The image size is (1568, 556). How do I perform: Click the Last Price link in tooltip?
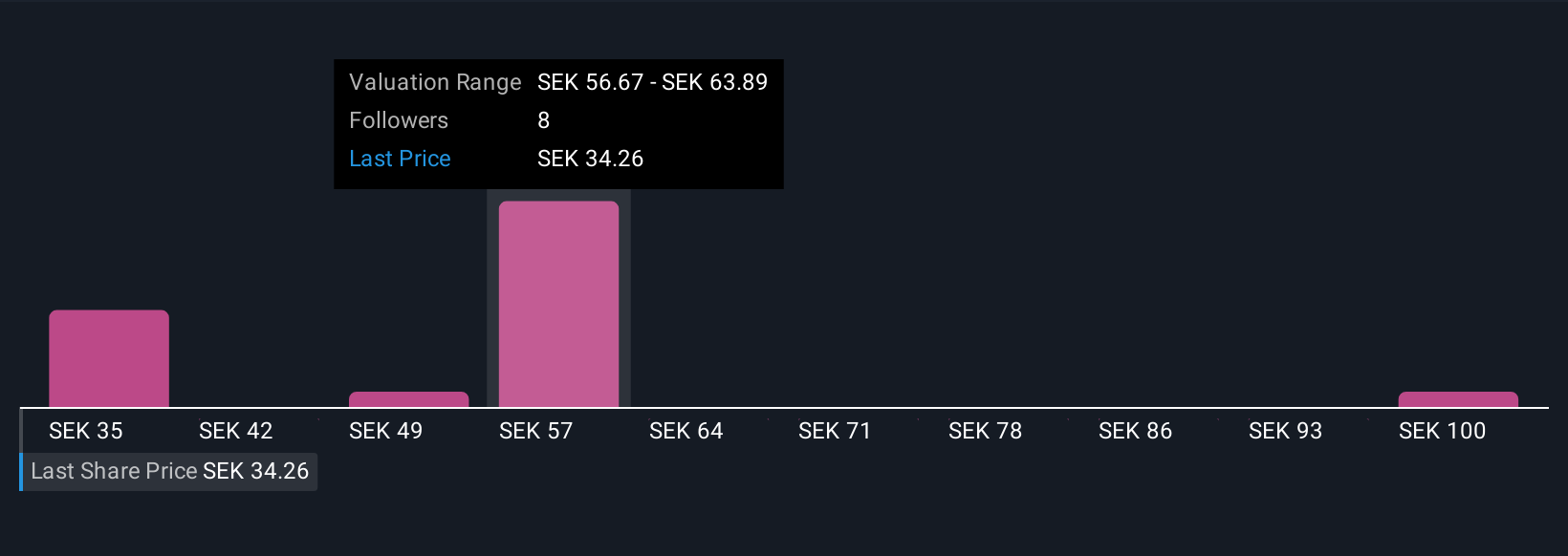(x=400, y=159)
